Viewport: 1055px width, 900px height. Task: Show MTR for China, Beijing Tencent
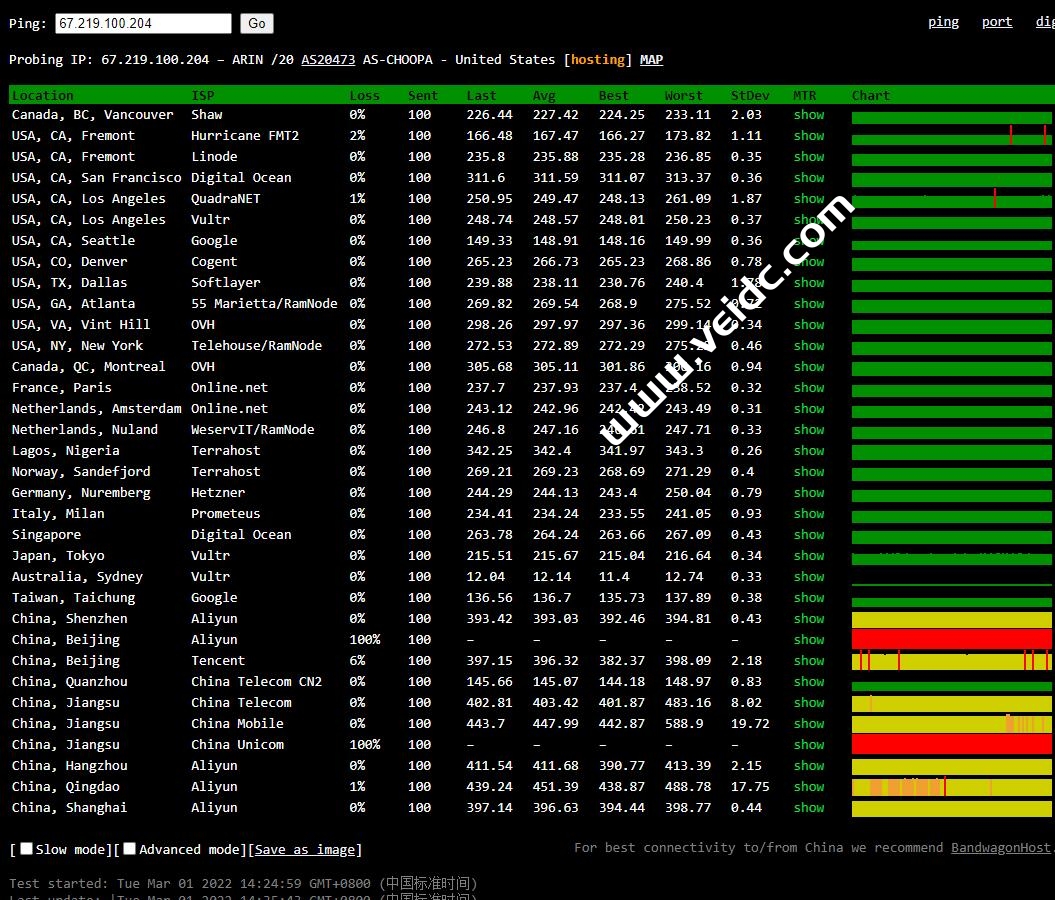(x=809, y=661)
